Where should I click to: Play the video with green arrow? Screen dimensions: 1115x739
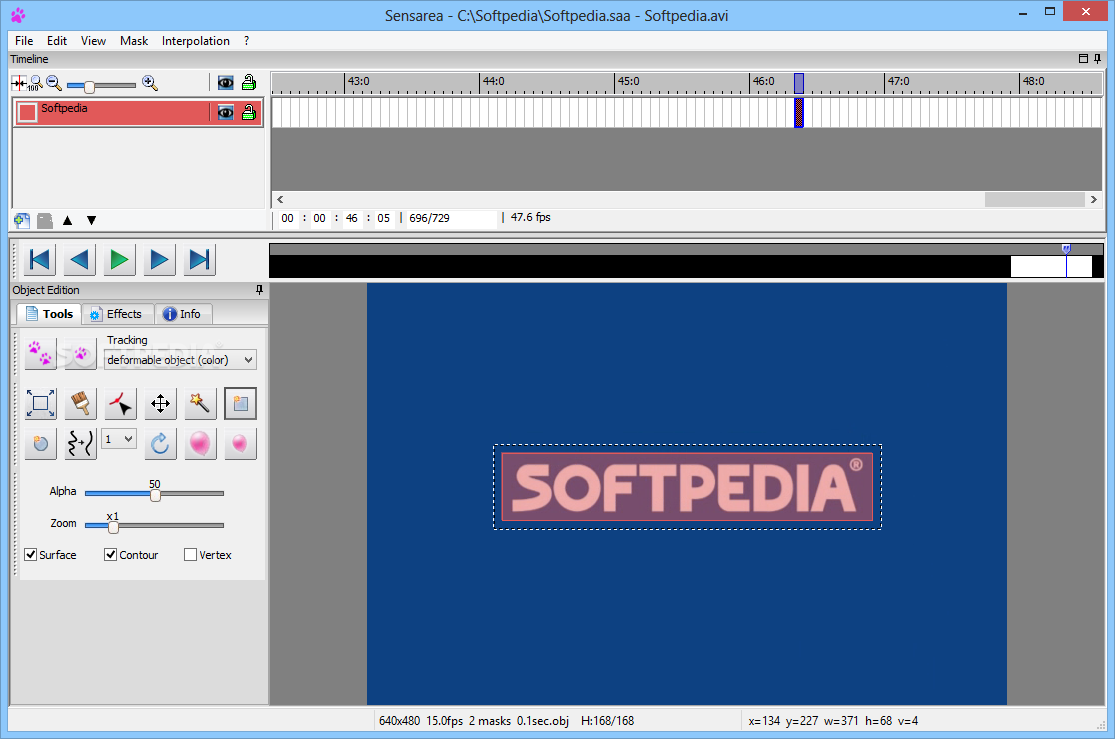119,260
